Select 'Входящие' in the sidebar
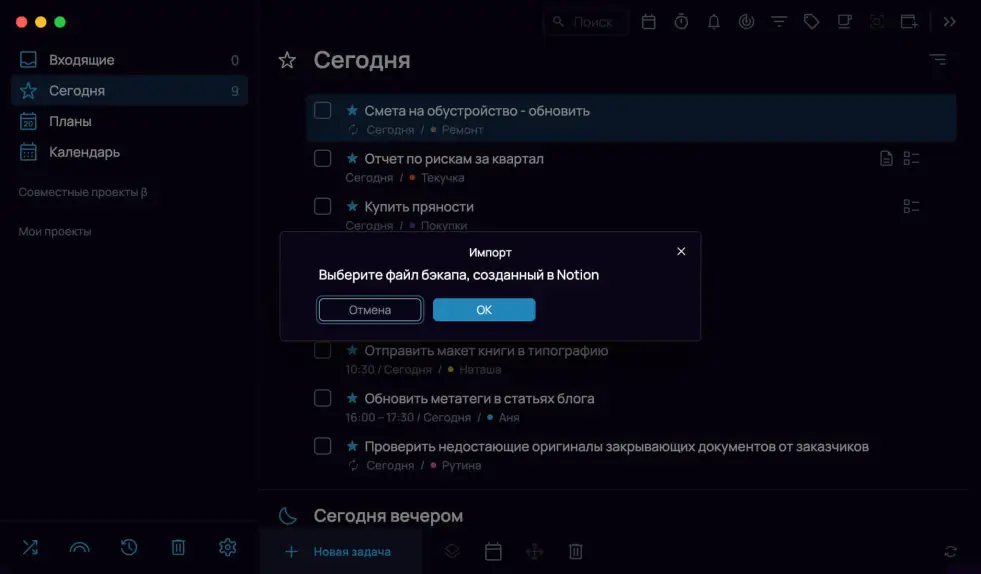981x574 pixels. 130,60
